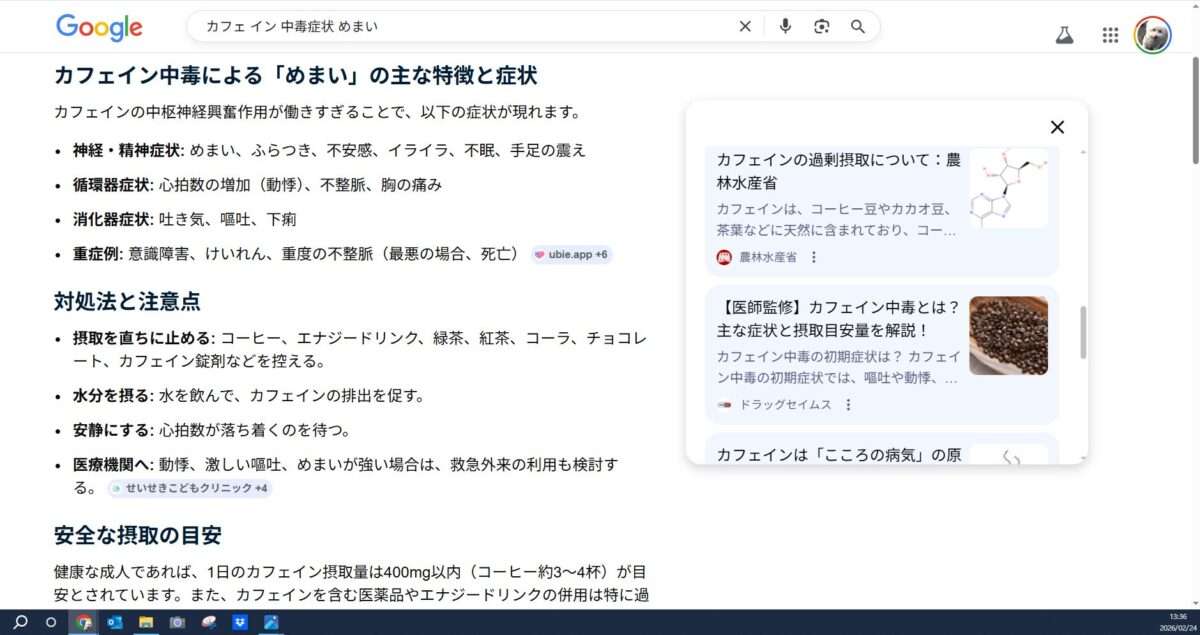Click the sources panel scrollbar thumb
The height and width of the screenshot is (635, 1200).
pos(1083,333)
